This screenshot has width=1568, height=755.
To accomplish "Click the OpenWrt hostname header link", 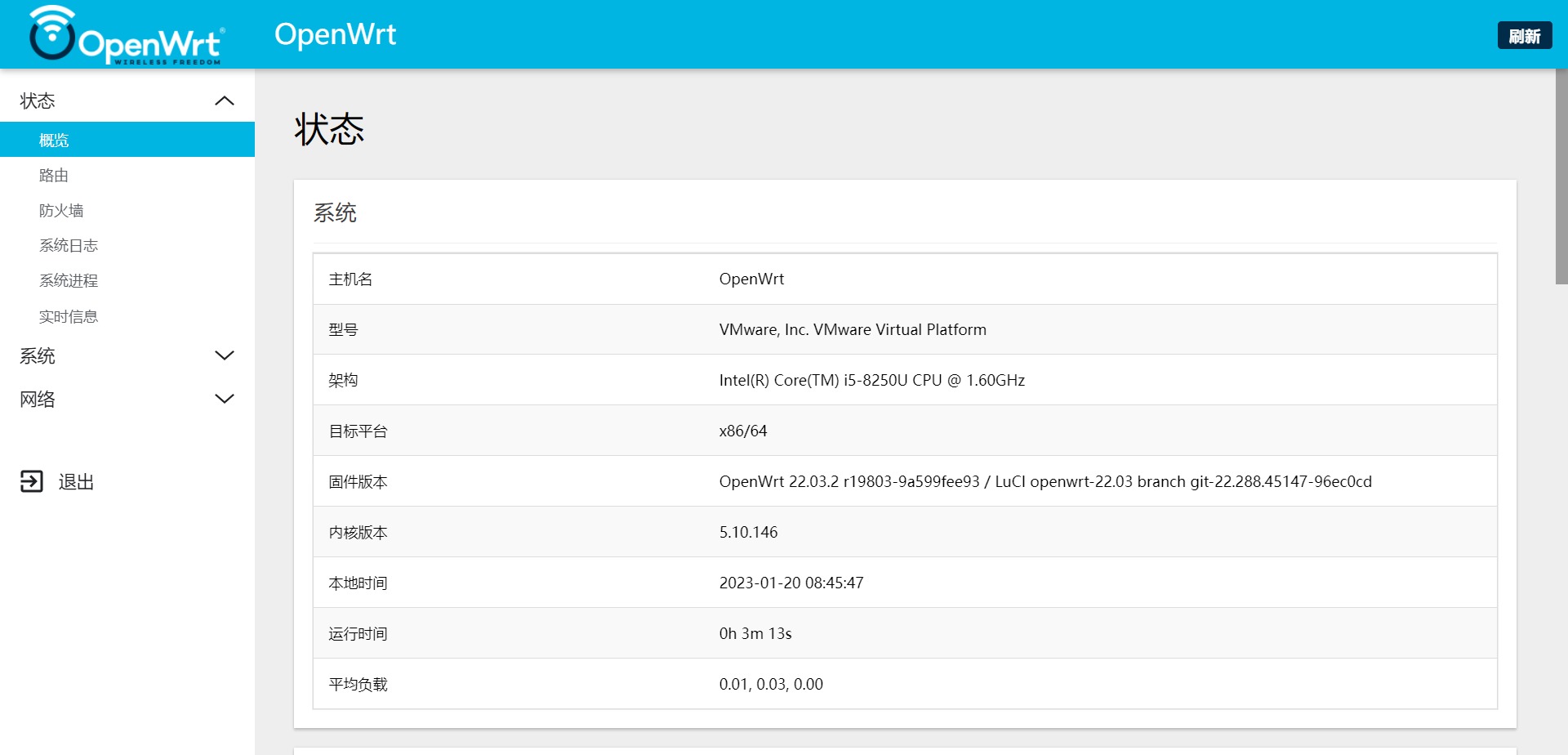I will (x=335, y=34).
